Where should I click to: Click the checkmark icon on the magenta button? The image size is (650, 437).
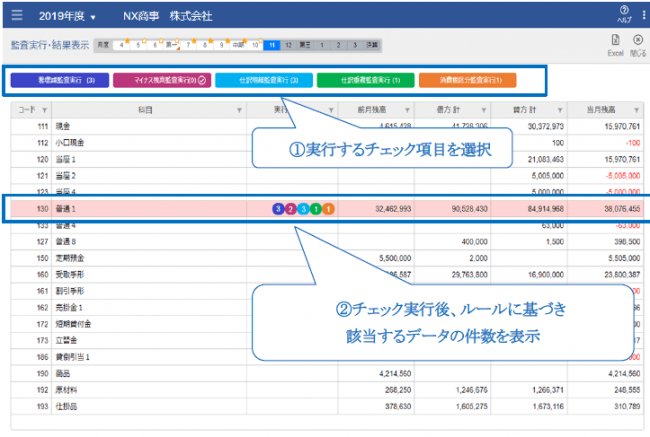202,80
